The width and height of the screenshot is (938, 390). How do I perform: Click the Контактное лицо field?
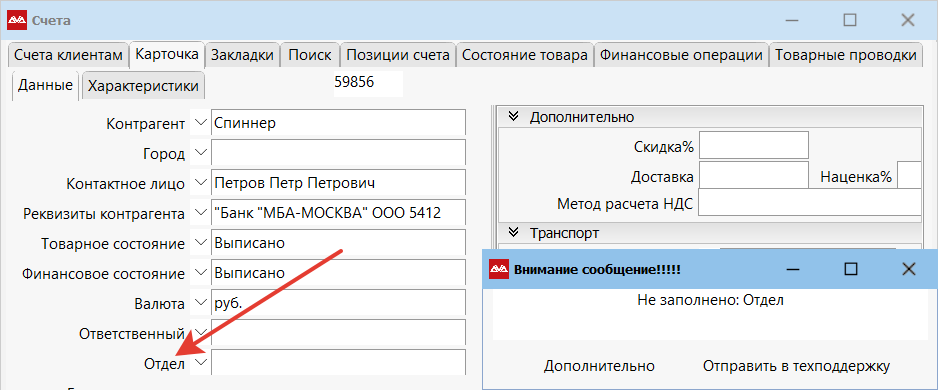pyautogui.click(x=338, y=182)
